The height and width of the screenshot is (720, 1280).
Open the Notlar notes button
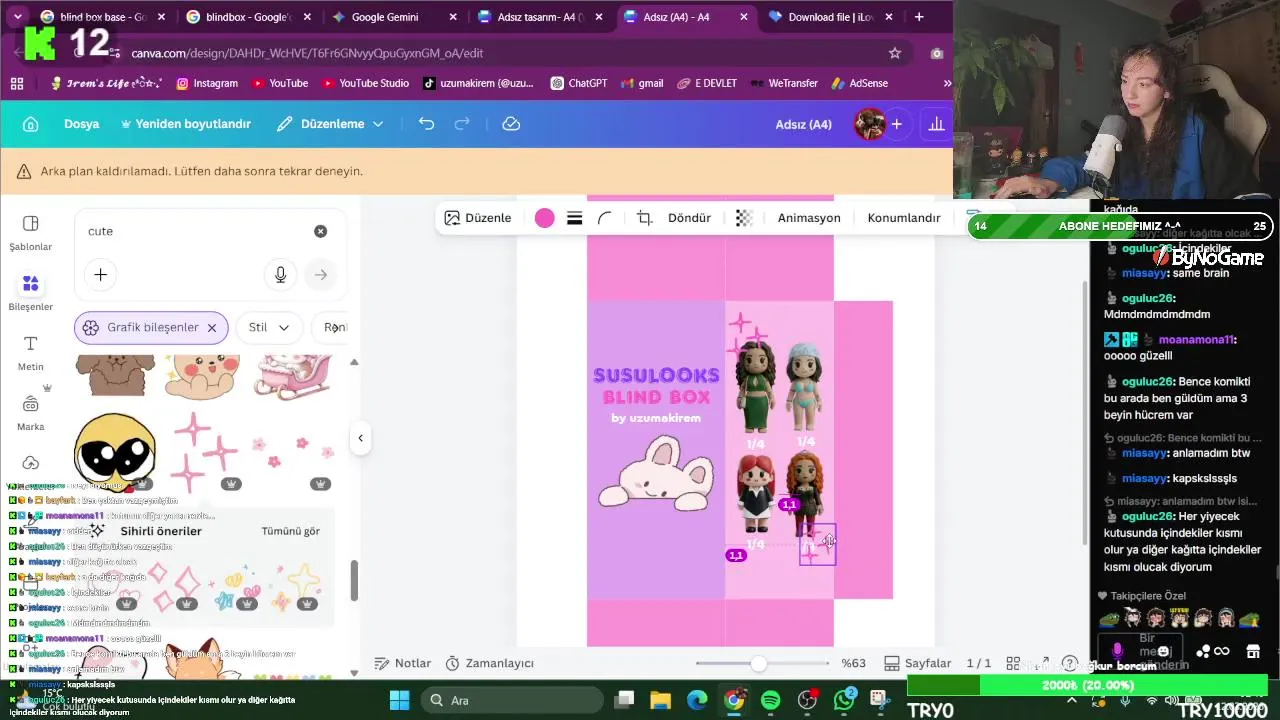coord(402,663)
